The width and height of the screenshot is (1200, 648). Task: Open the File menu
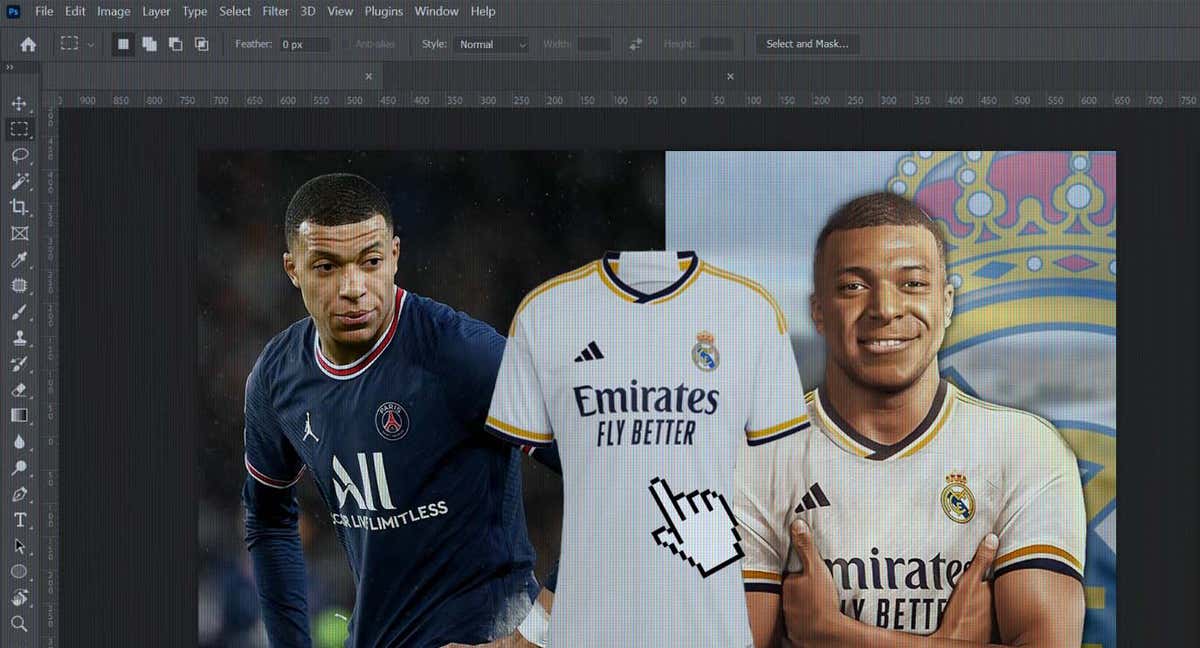coord(44,11)
